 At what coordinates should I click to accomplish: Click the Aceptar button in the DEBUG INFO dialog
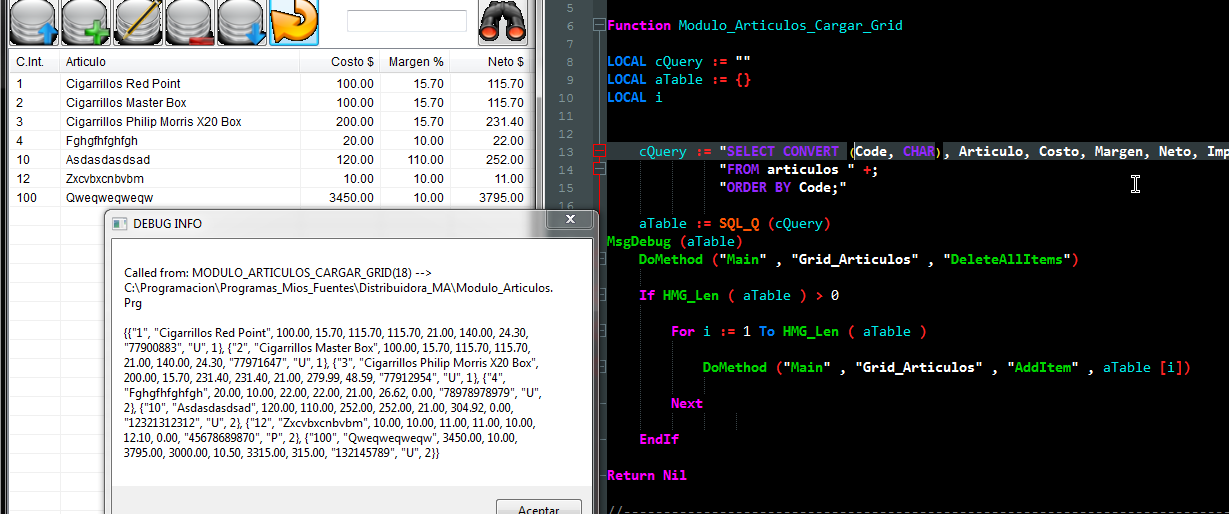[x=539, y=506]
